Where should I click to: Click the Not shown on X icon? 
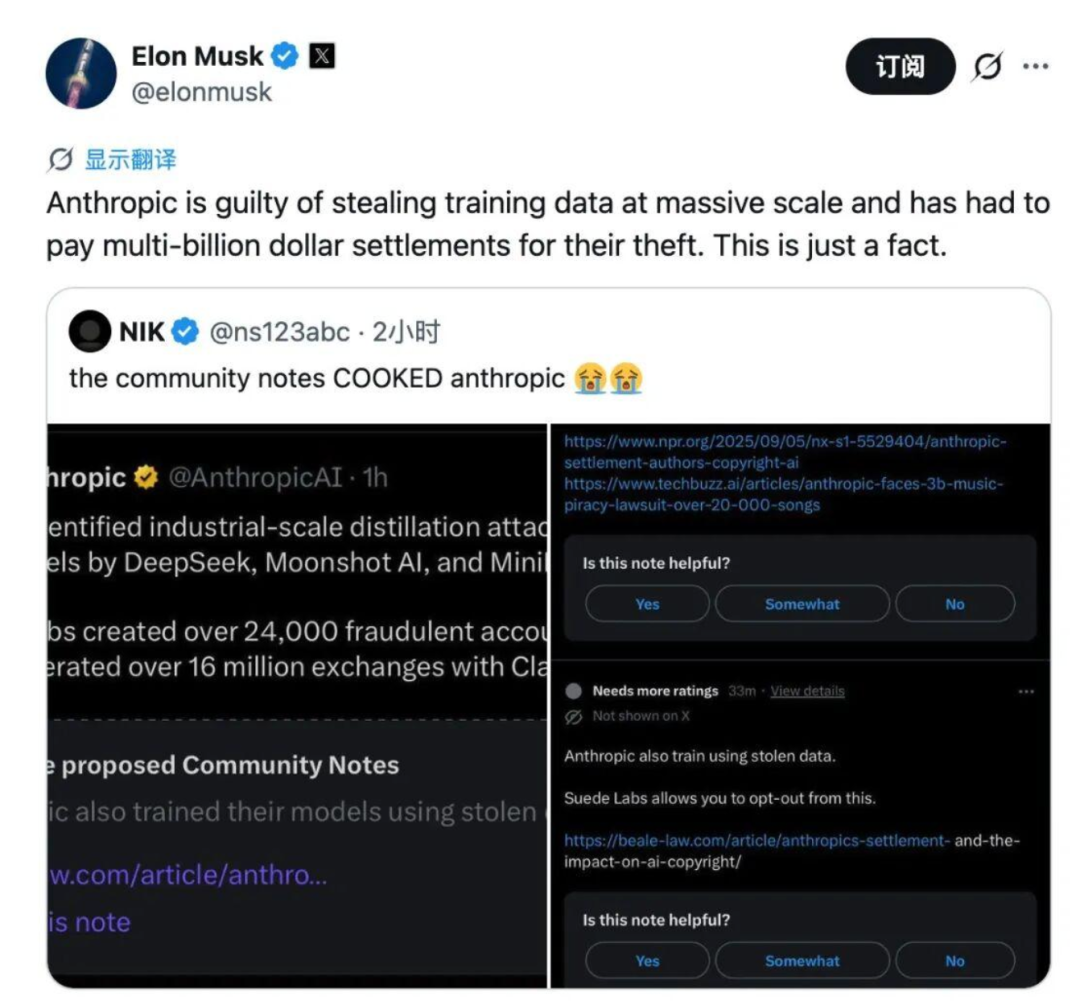pos(574,716)
